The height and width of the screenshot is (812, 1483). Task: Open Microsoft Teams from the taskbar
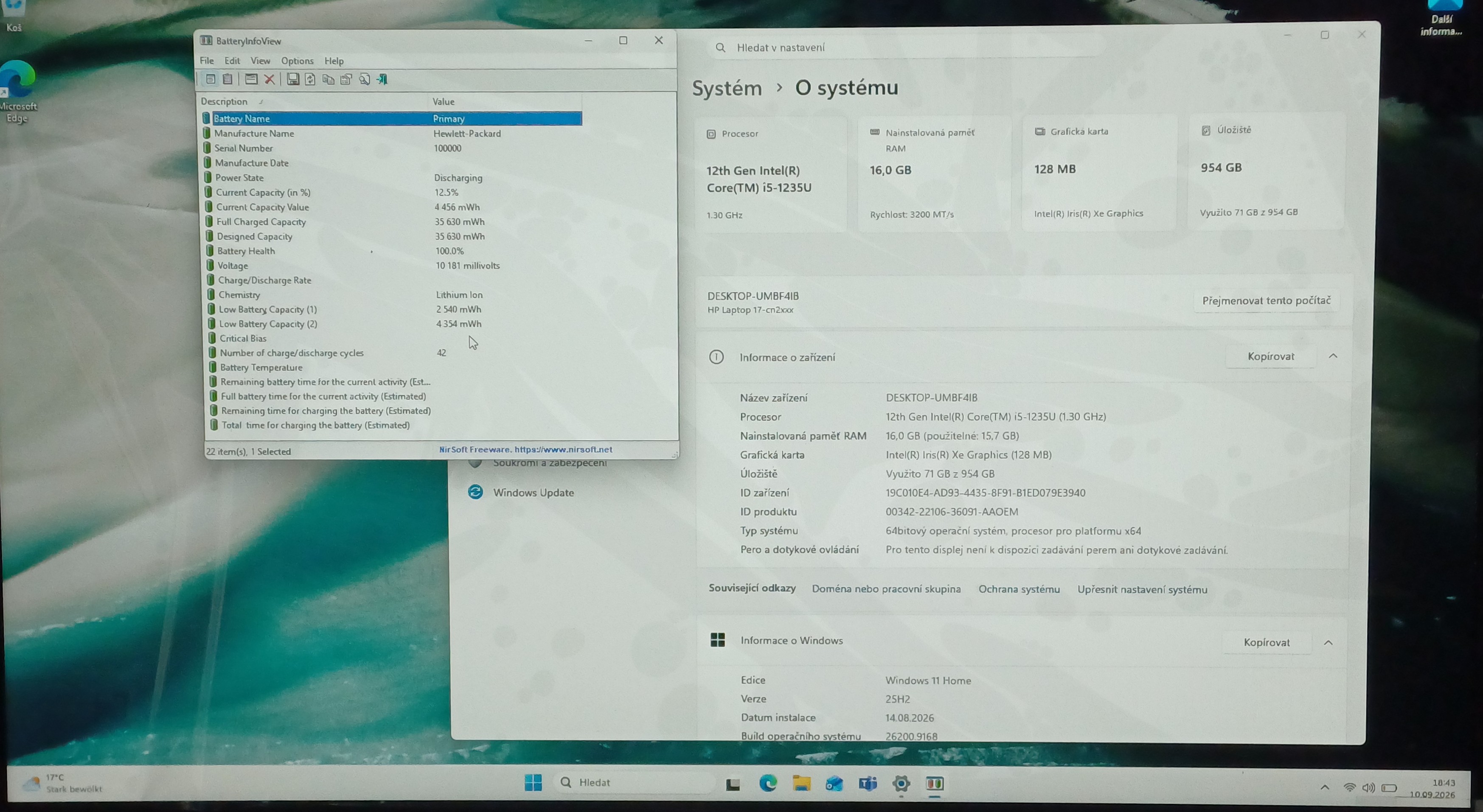pyautogui.click(x=868, y=783)
